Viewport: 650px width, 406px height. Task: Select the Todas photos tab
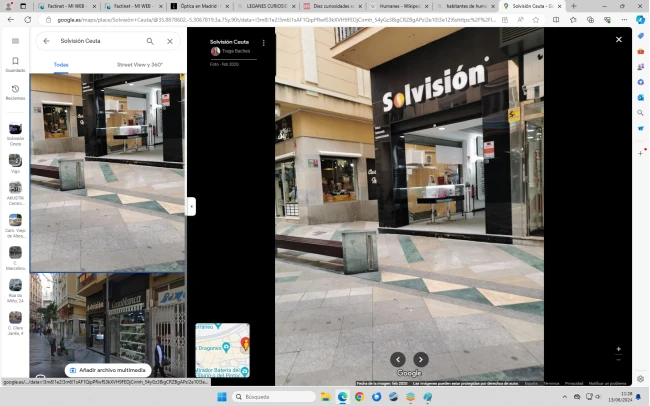61,65
